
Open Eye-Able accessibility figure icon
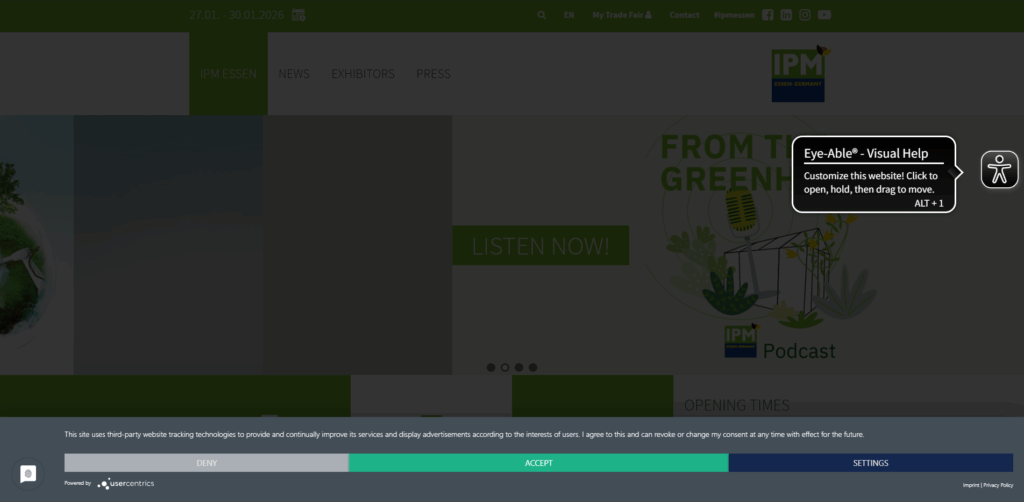999,170
